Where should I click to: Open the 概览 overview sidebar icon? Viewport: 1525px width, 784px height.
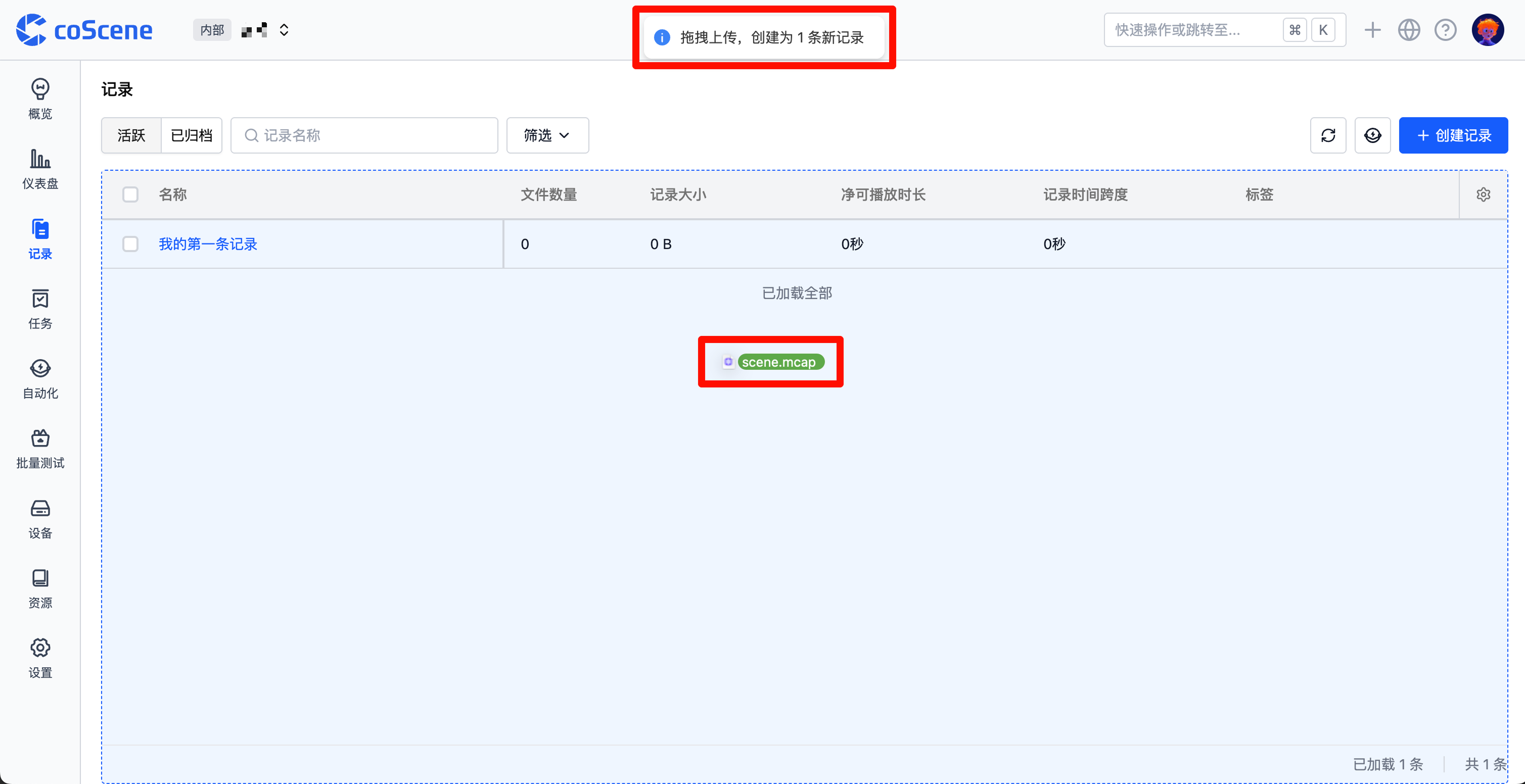pyautogui.click(x=39, y=98)
